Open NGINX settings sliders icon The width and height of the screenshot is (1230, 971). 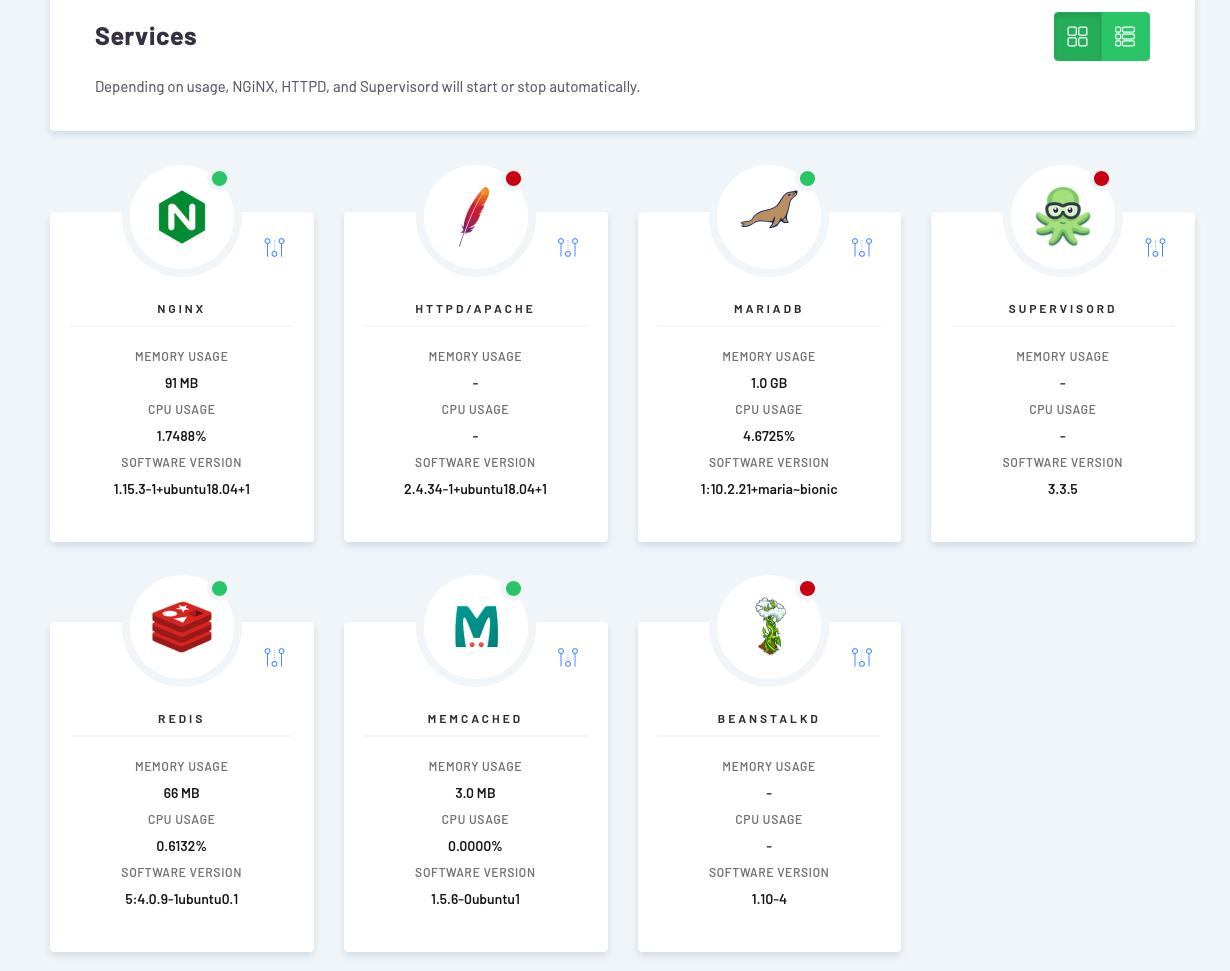click(275, 247)
